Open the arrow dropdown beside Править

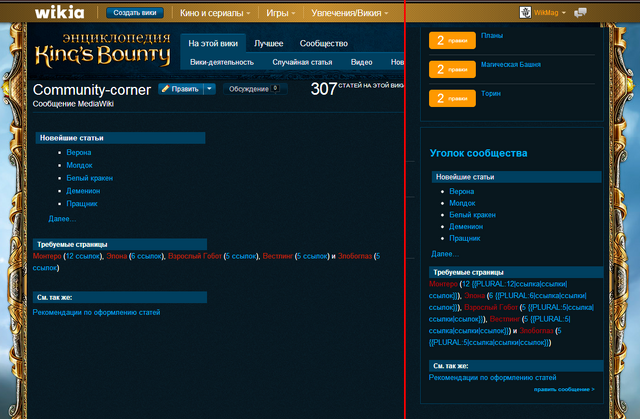(x=209, y=89)
